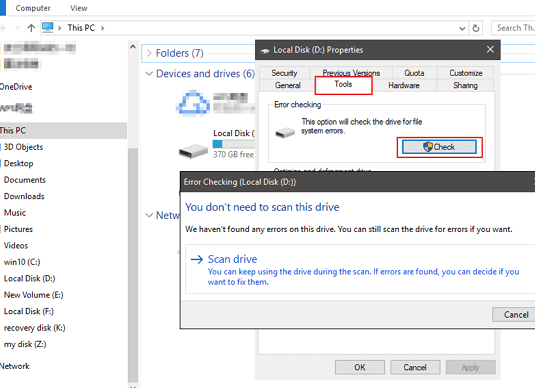Screen dimensions: 535x388
Task: Switch to Previous Versions tab
Action: tap(351, 73)
